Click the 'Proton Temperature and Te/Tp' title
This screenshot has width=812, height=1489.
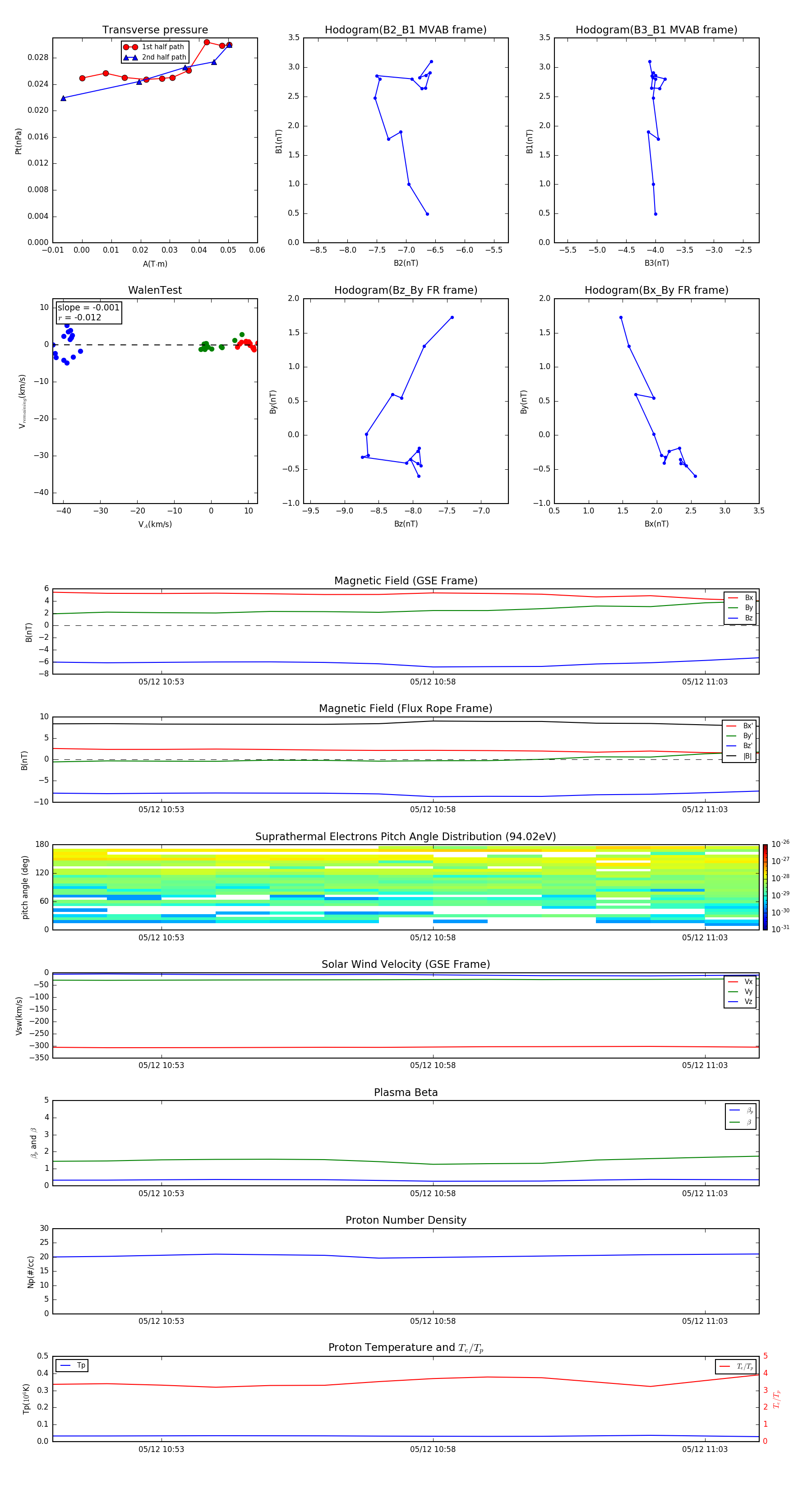pyautogui.click(x=406, y=1348)
